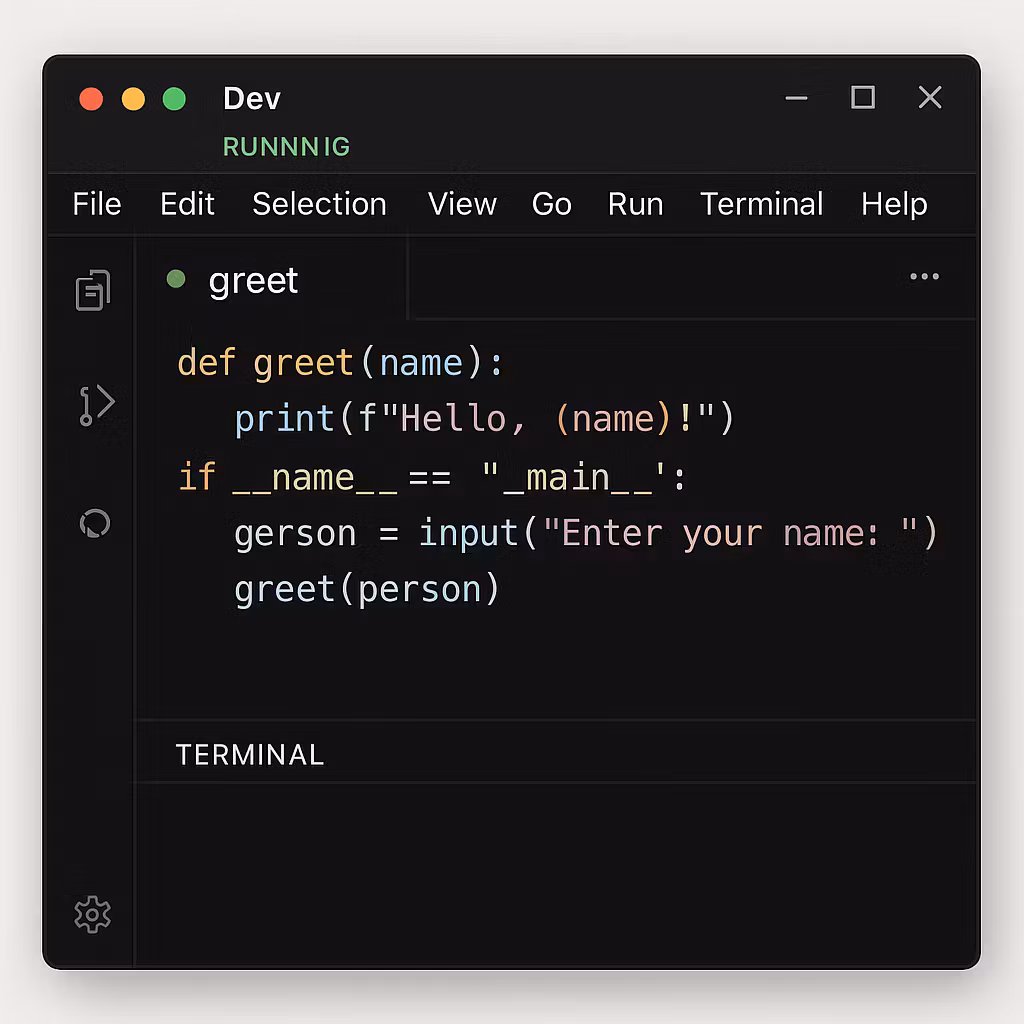The height and width of the screenshot is (1024, 1024).
Task: Open the Edit menu
Action: coord(187,204)
